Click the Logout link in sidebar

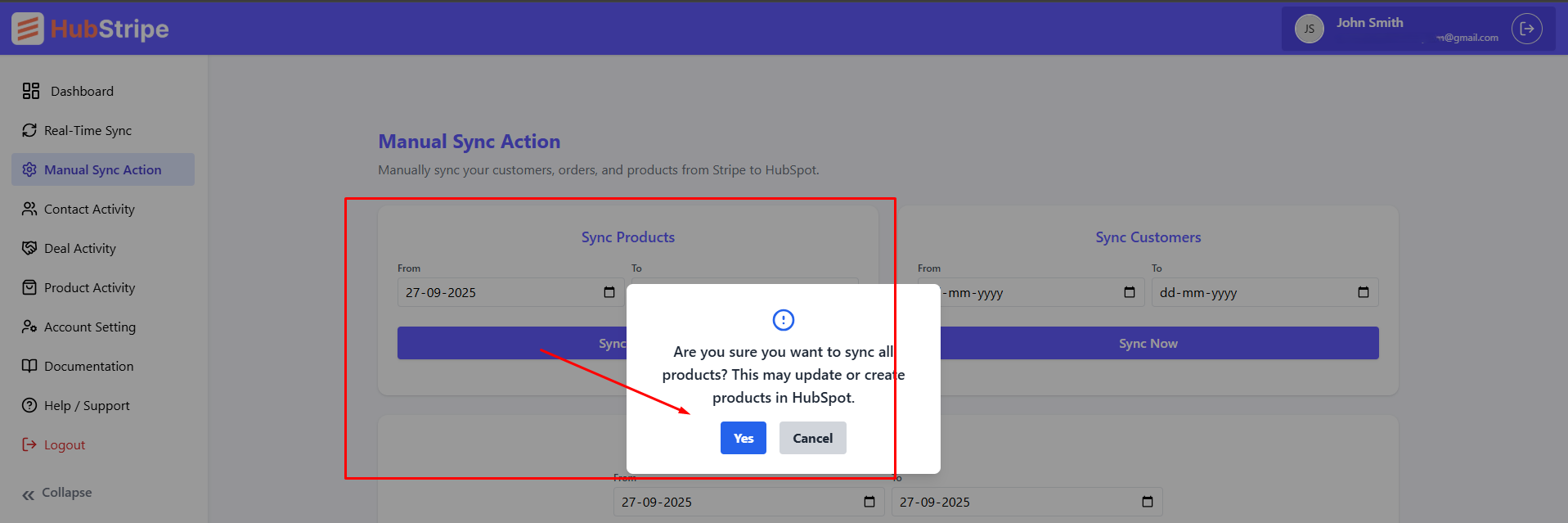(x=103, y=444)
